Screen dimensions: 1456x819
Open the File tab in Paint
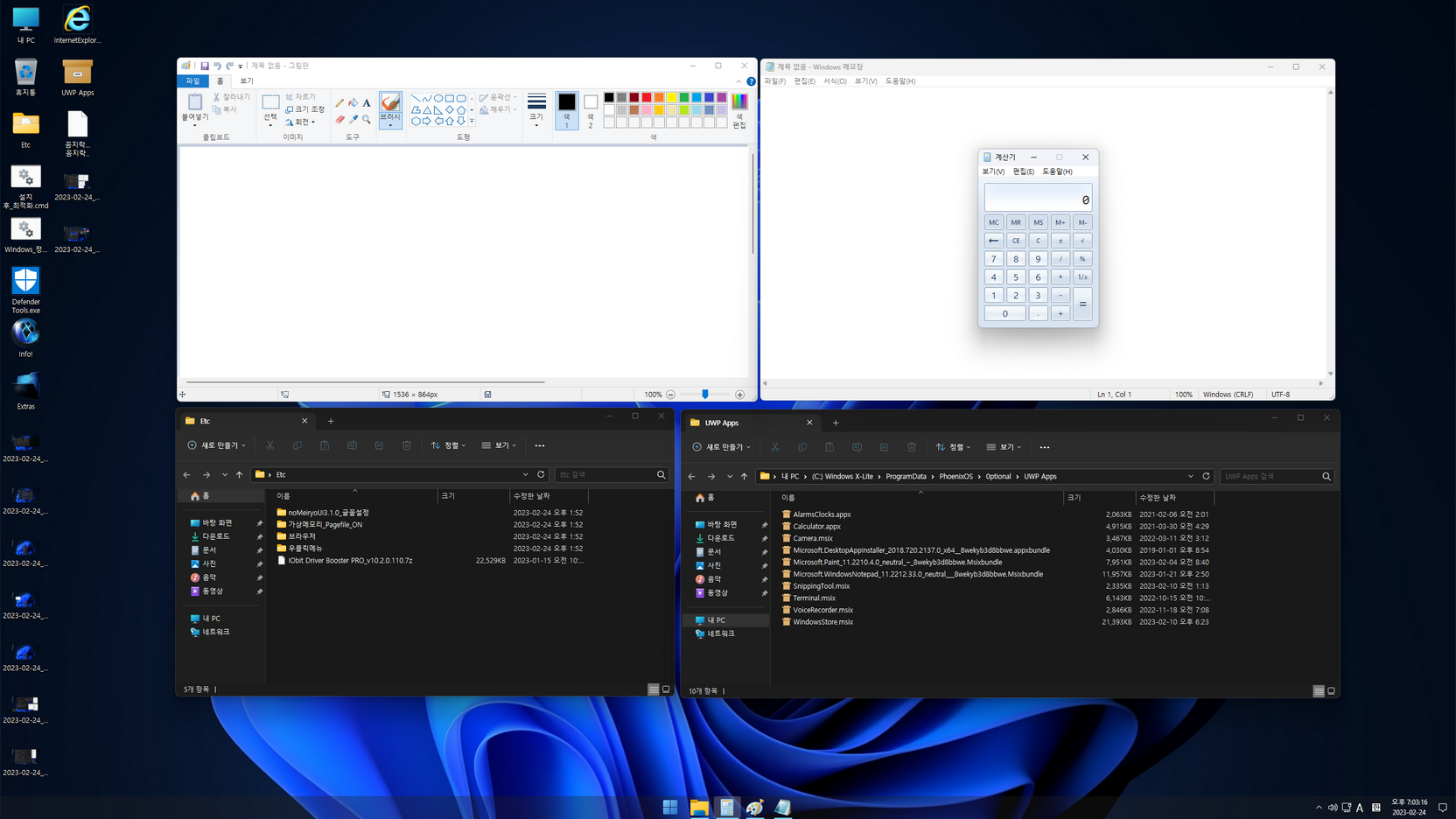pos(192,81)
